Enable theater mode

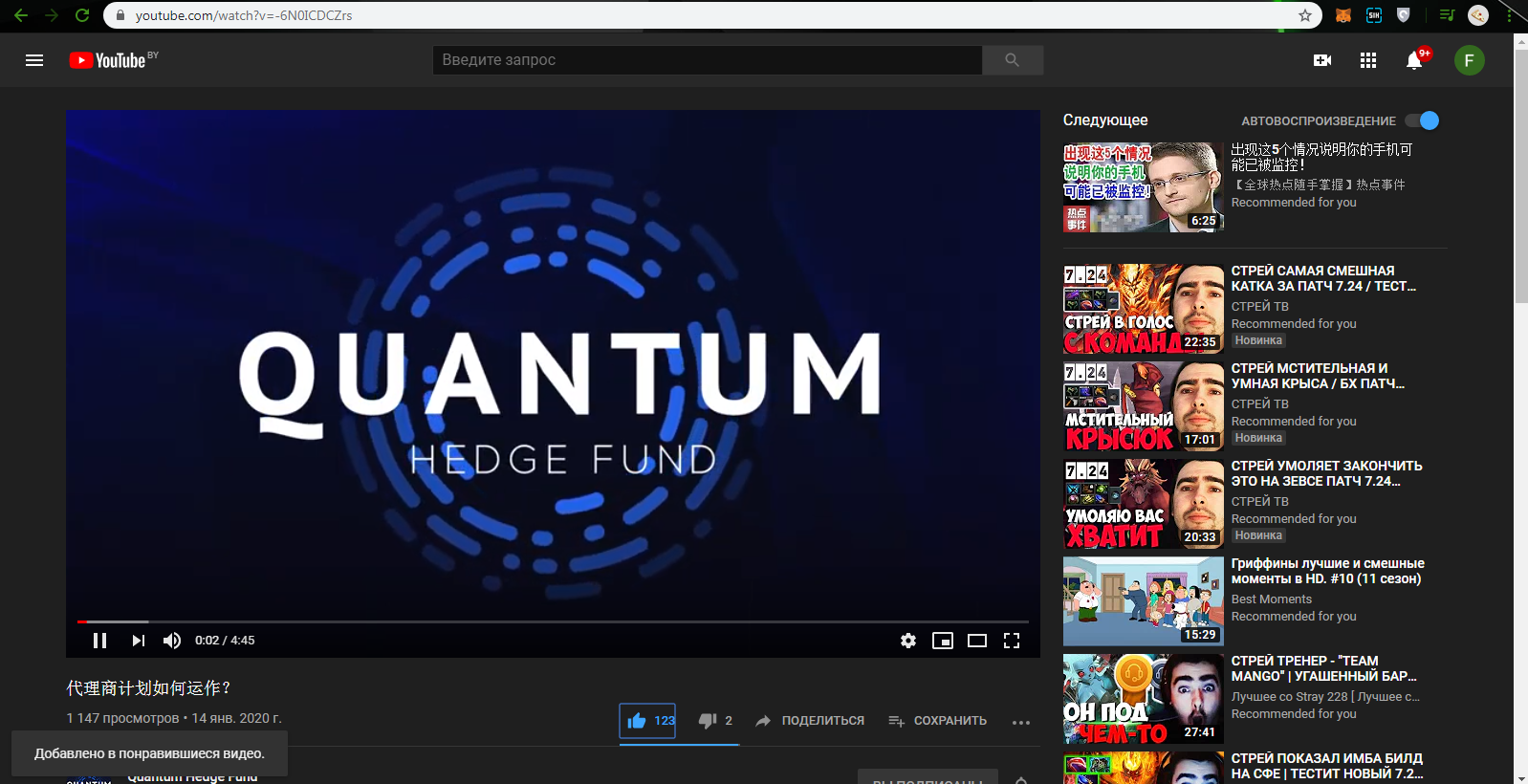tap(977, 641)
